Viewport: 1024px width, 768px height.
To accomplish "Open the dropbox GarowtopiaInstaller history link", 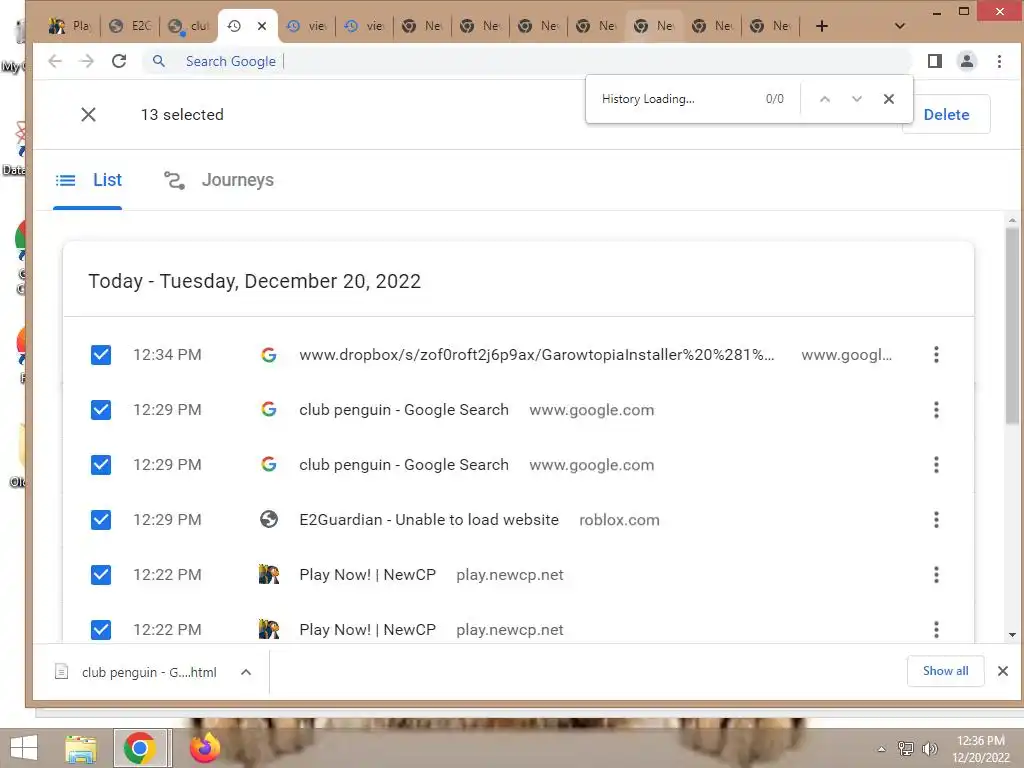I will (x=537, y=355).
